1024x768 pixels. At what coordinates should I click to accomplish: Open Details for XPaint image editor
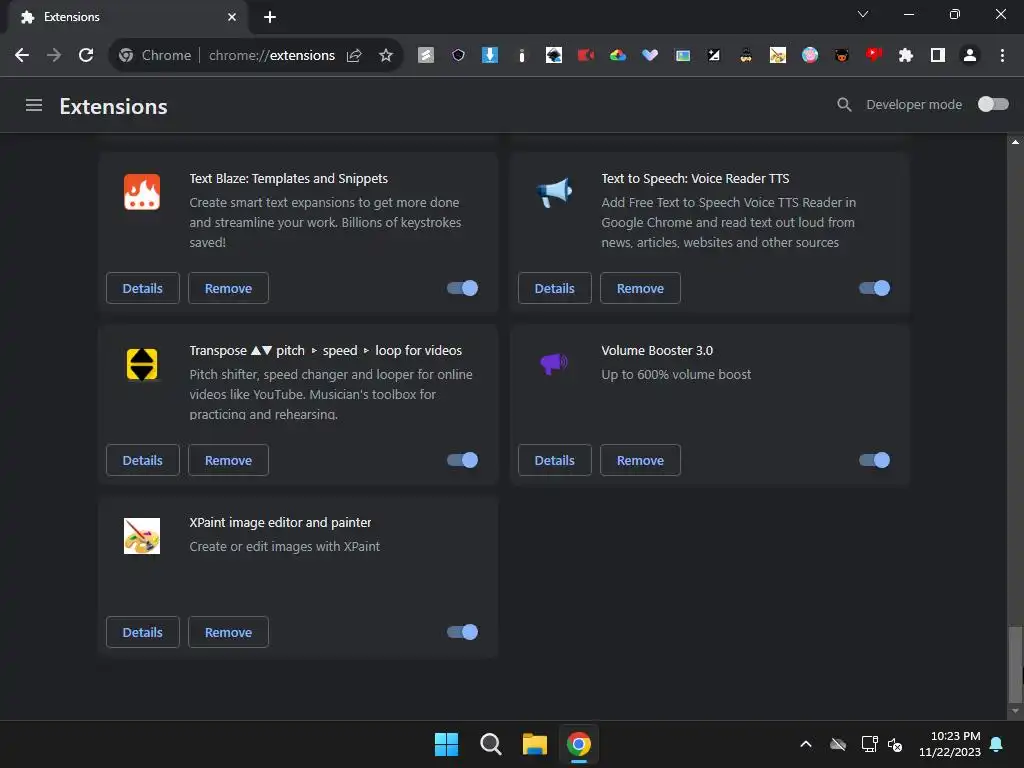(x=142, y=632)
